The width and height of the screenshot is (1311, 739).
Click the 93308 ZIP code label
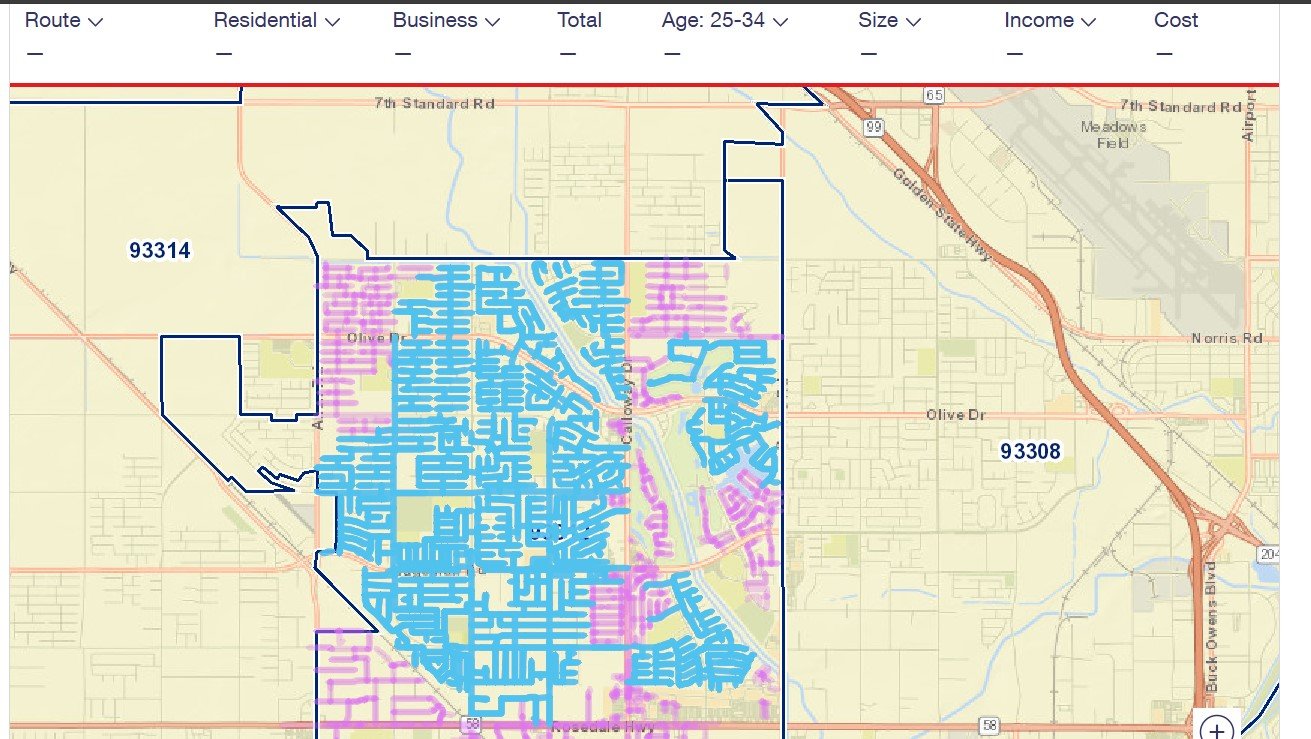[1030, 452]
